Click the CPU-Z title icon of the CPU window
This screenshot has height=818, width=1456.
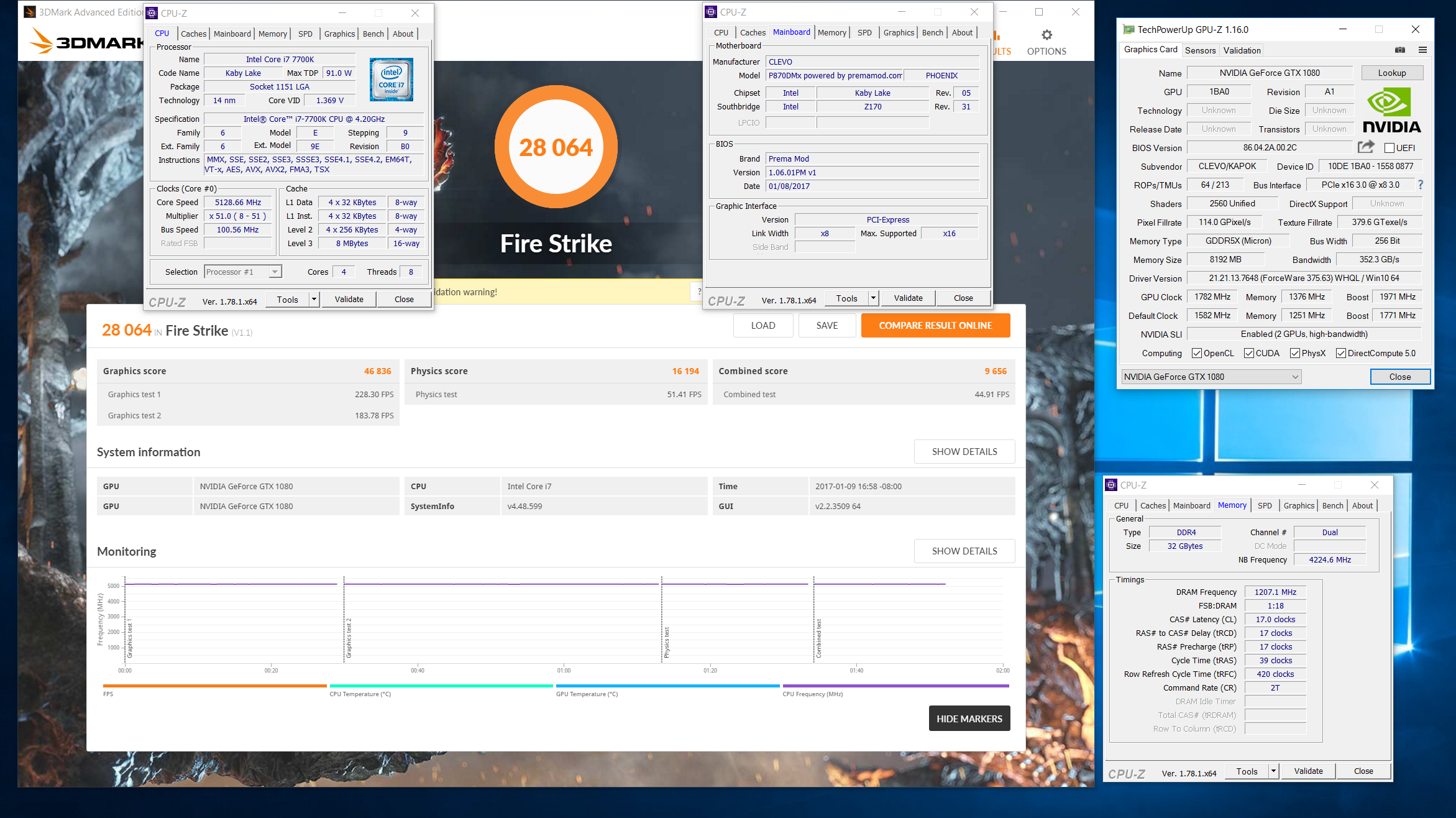(152, 13)
